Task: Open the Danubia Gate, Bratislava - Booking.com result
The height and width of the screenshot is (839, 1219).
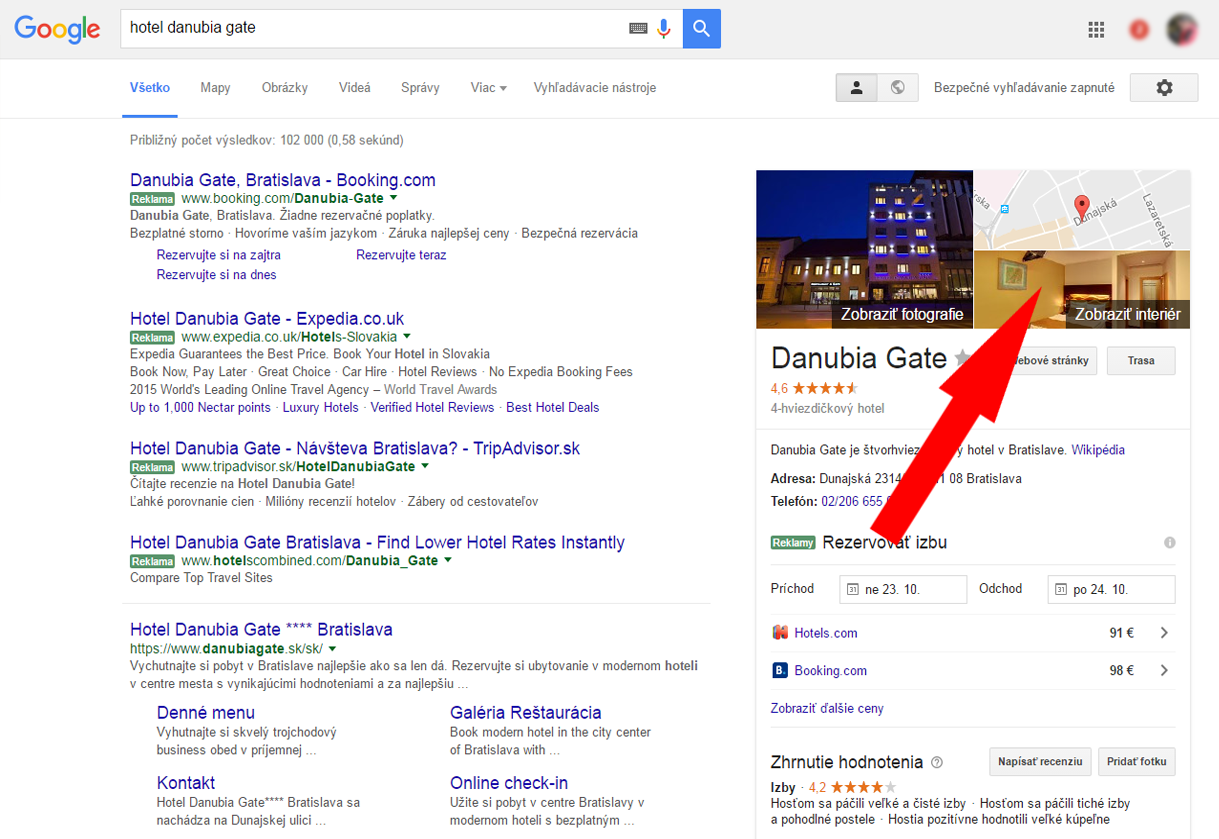Action: 283,180
